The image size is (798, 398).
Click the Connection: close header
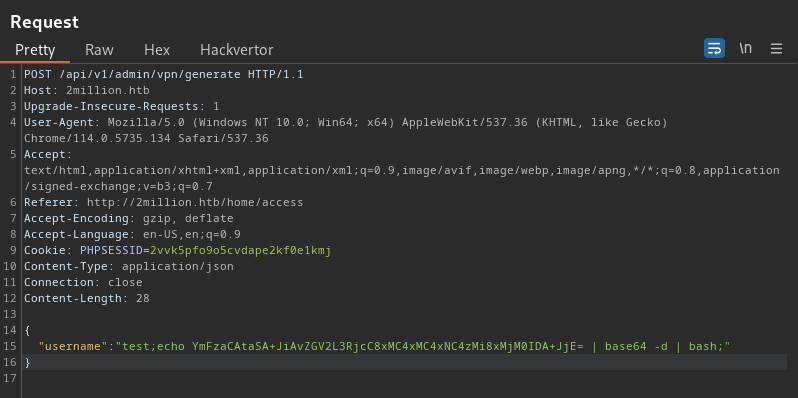pyautogui.click(x=83, y=282)
